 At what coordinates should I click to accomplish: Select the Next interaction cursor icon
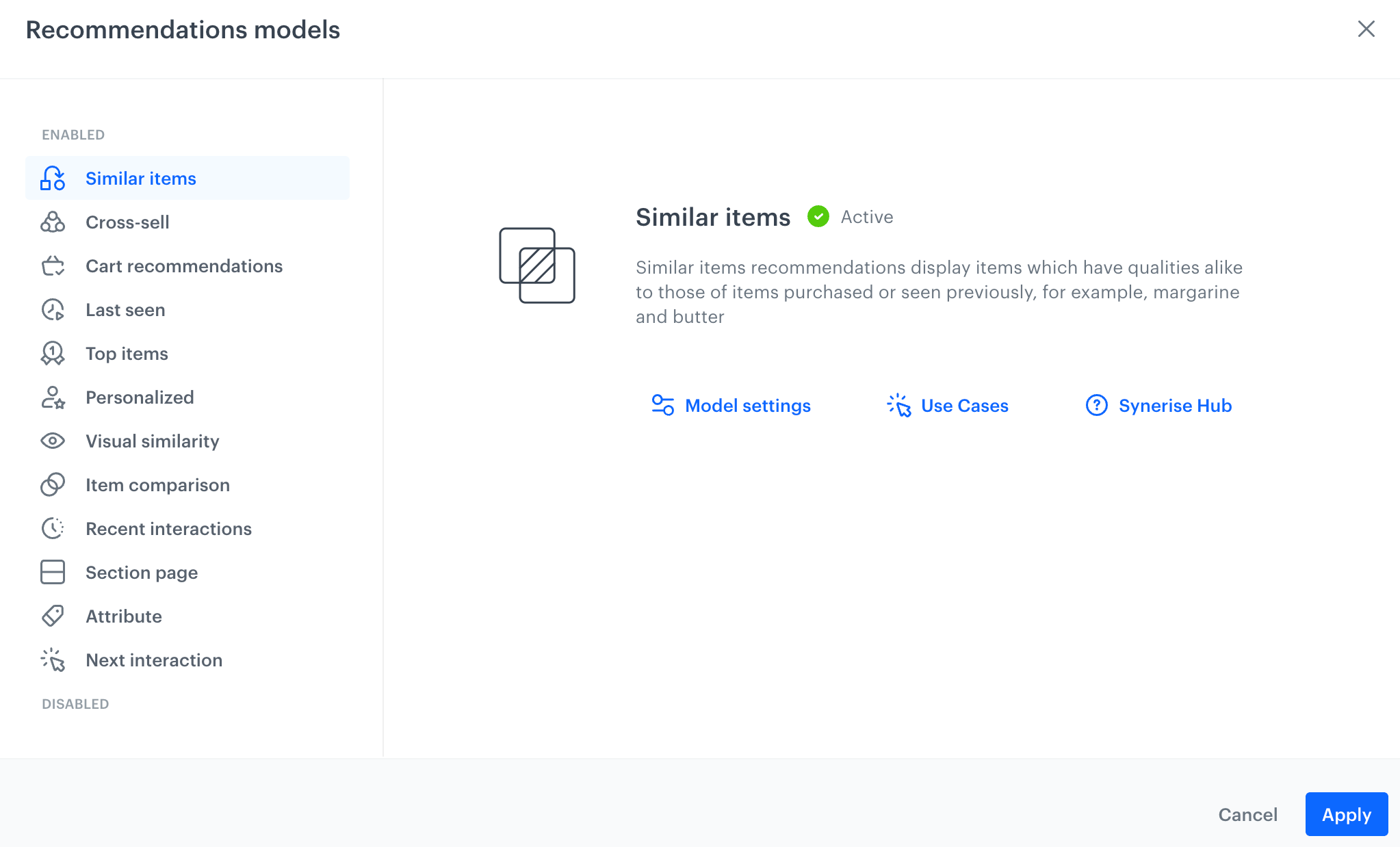pyautogui.click(x=52, y=660)
